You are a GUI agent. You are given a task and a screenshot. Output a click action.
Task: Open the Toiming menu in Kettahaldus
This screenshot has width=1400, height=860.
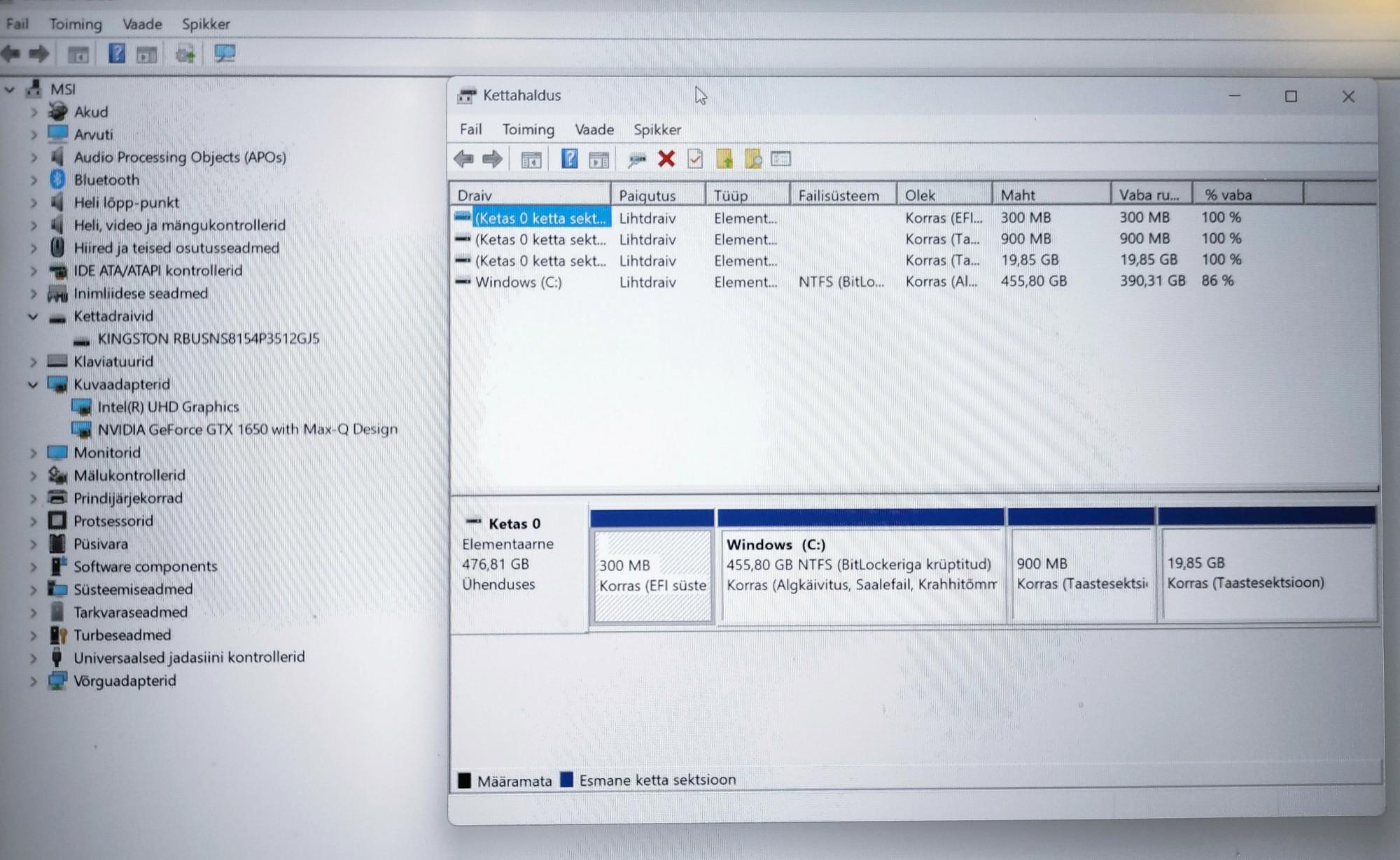(x=528, y=129)
